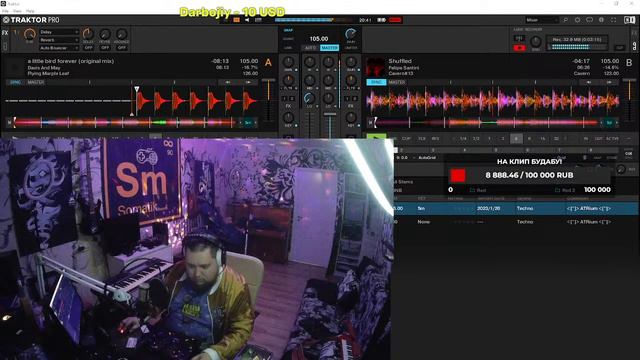Screen dimensions: 640x360
Task: Open the search magnifier icon in header
Action: tap(566, 20)
